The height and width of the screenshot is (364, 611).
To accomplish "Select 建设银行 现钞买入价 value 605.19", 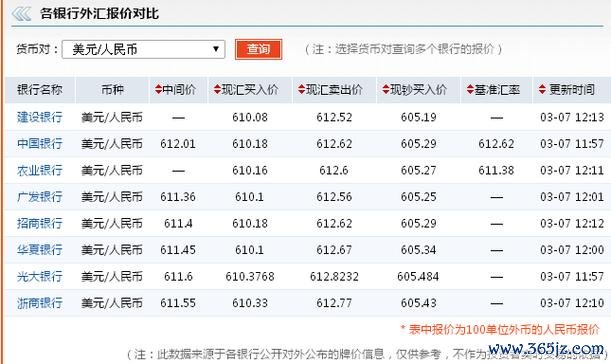I will click(x=419, y=117).
